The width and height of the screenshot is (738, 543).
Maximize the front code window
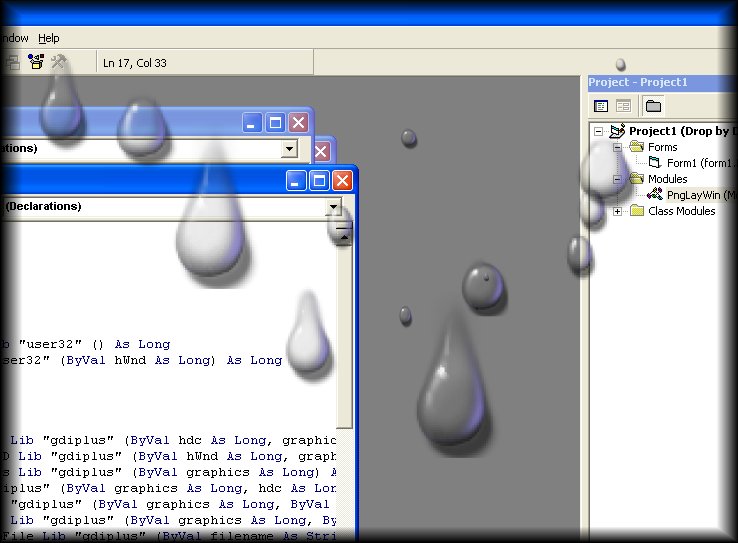click(x=319, y=180)
